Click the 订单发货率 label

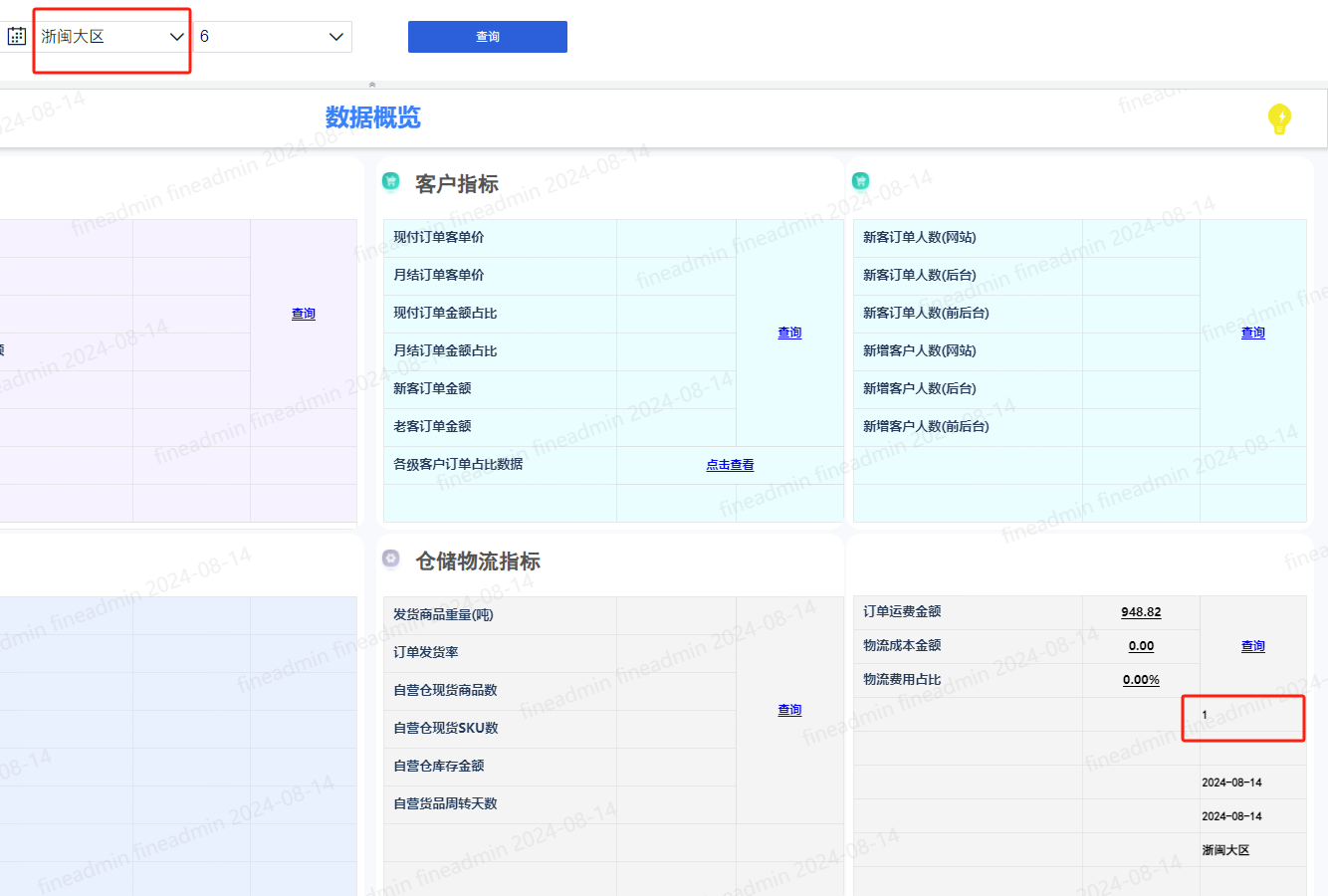pos(426,652)
